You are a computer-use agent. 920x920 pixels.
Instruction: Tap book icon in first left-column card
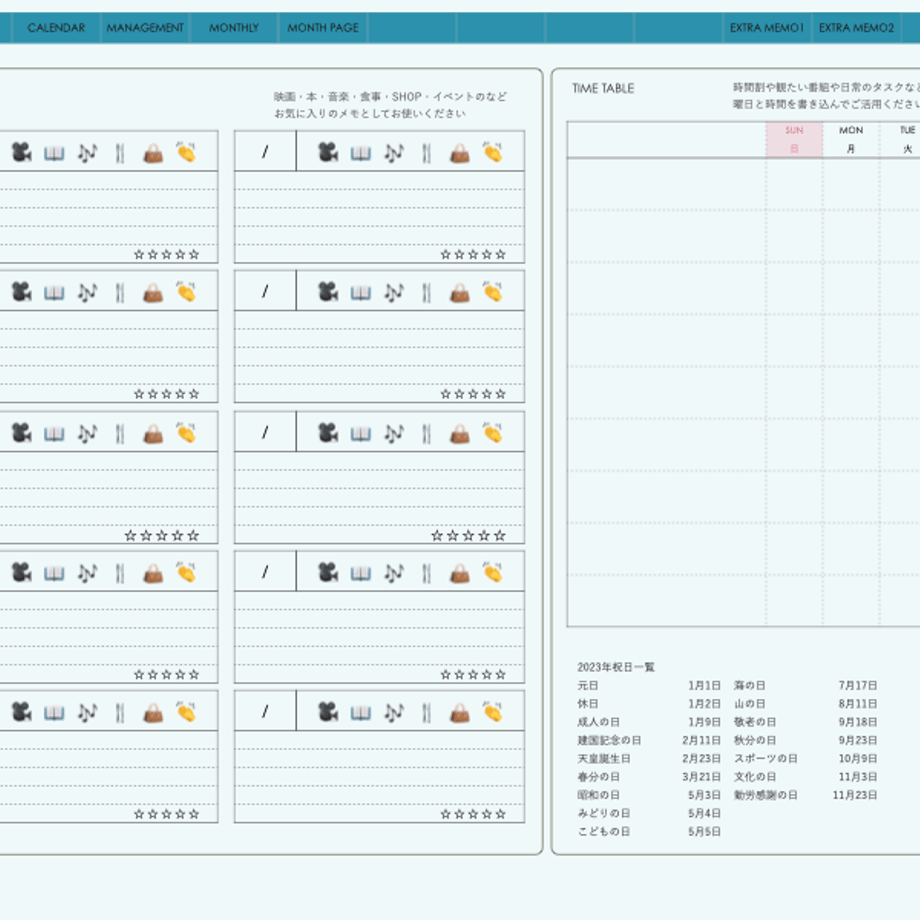(x=54, y=154)
